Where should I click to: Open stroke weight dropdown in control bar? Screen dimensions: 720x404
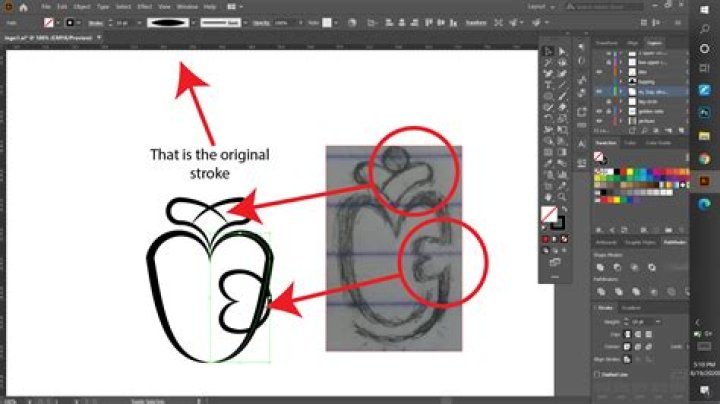point(139,22)
